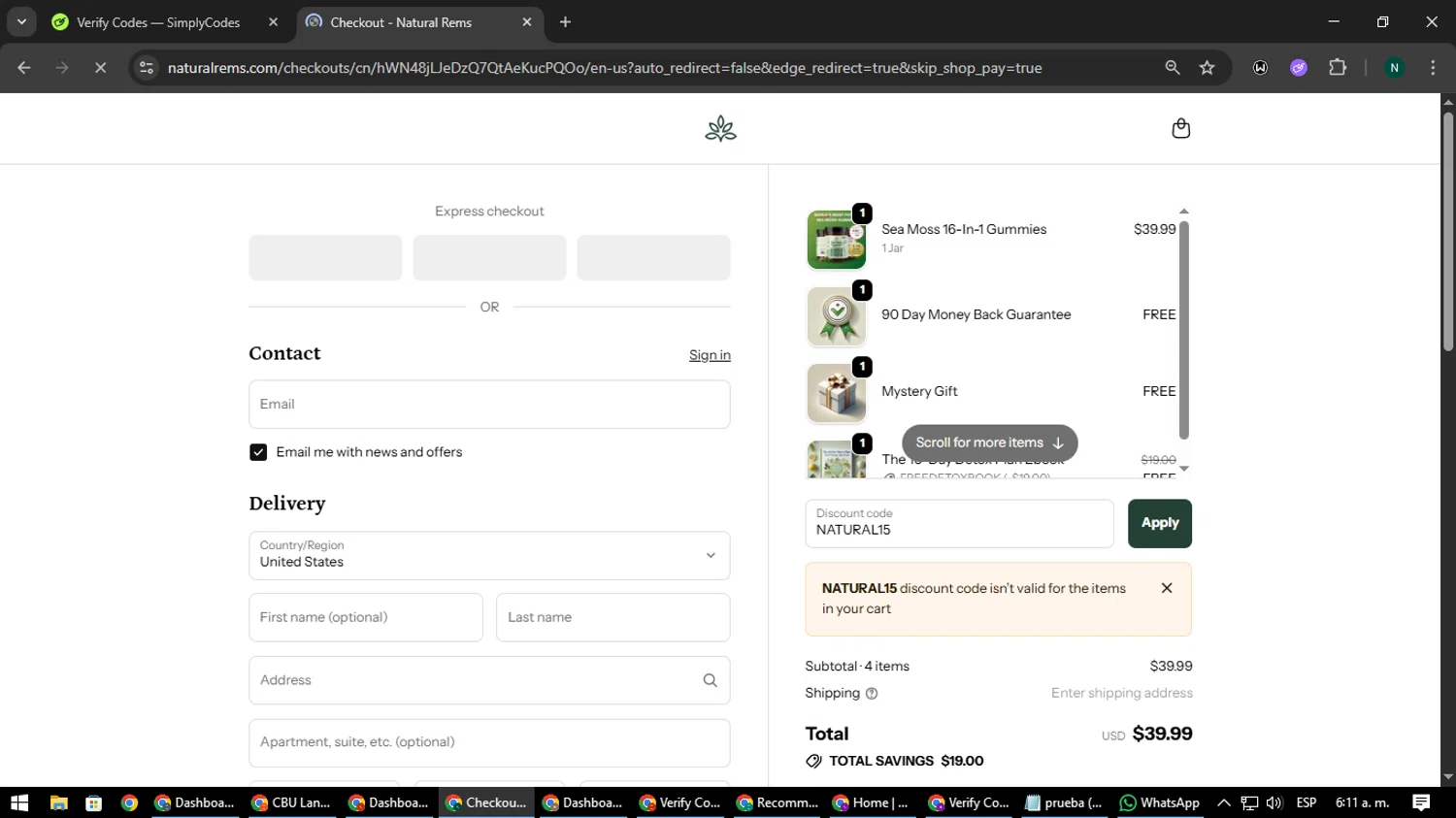The image size is (1456, 818).
Task: Click the page vertical scrollbar thumb
Action: pos(1448,231)
